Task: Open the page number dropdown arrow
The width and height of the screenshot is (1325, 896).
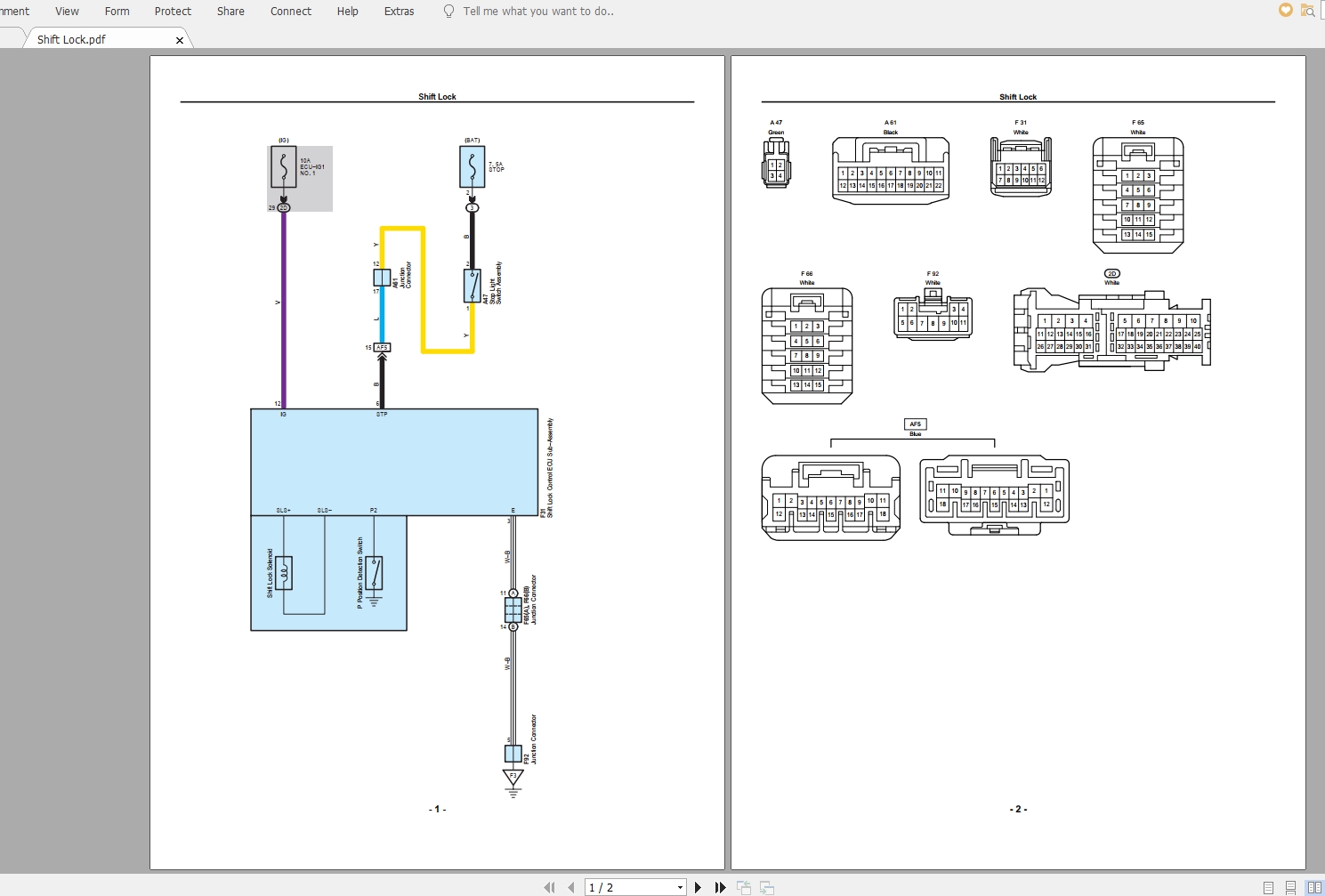Action: (x=680, y=887)
